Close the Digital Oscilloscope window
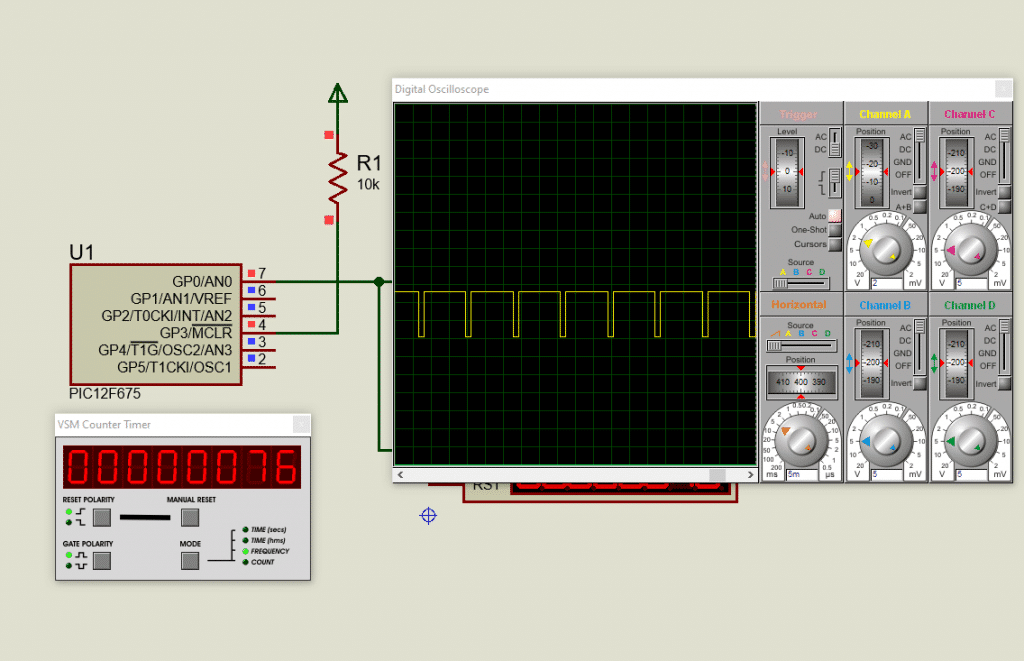Image resolution: width=1024 pixels, height=661 pixels. click(x=1004, y=89)
